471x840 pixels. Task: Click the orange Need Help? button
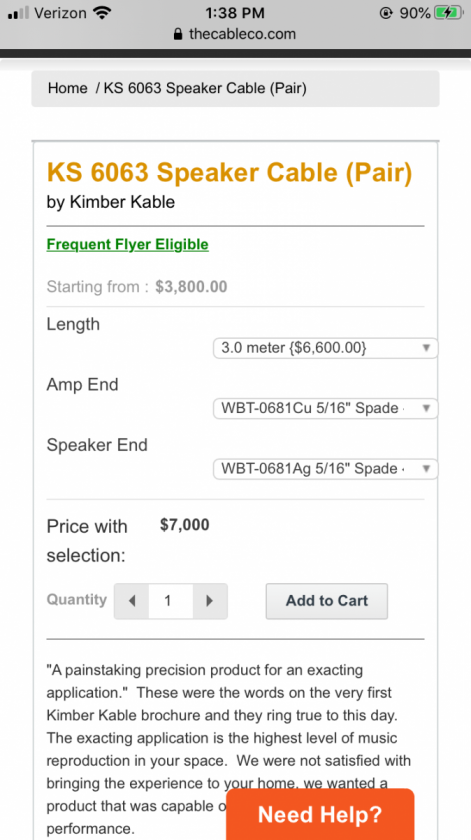(320, 814)
